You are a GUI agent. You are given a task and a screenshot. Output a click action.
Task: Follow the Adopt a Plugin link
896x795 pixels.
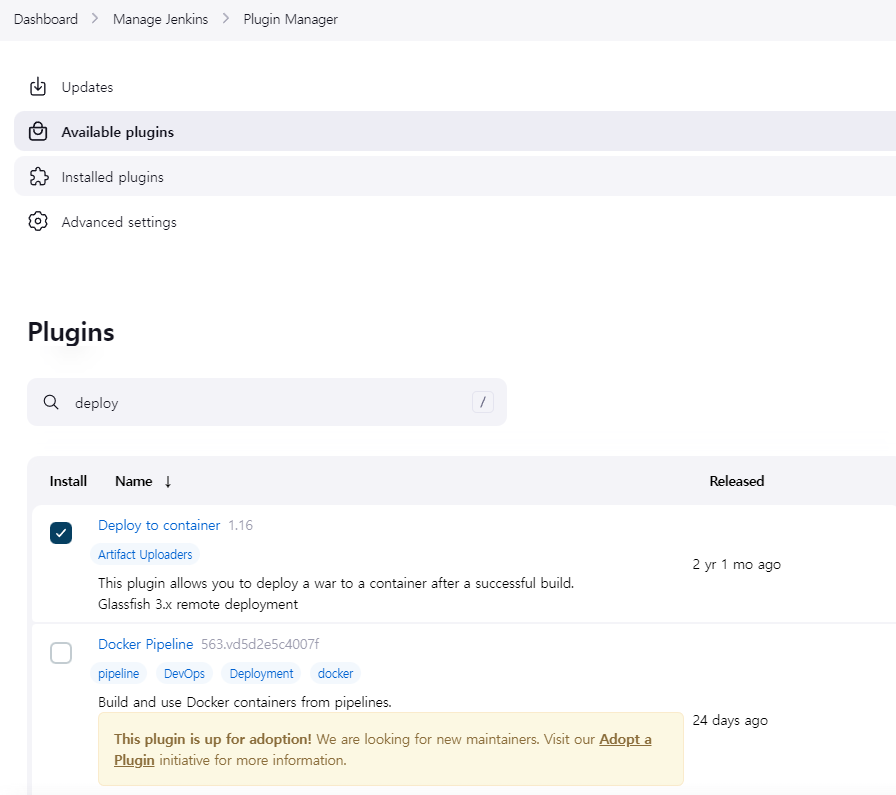pyautogui.click(x=625, y=739)
